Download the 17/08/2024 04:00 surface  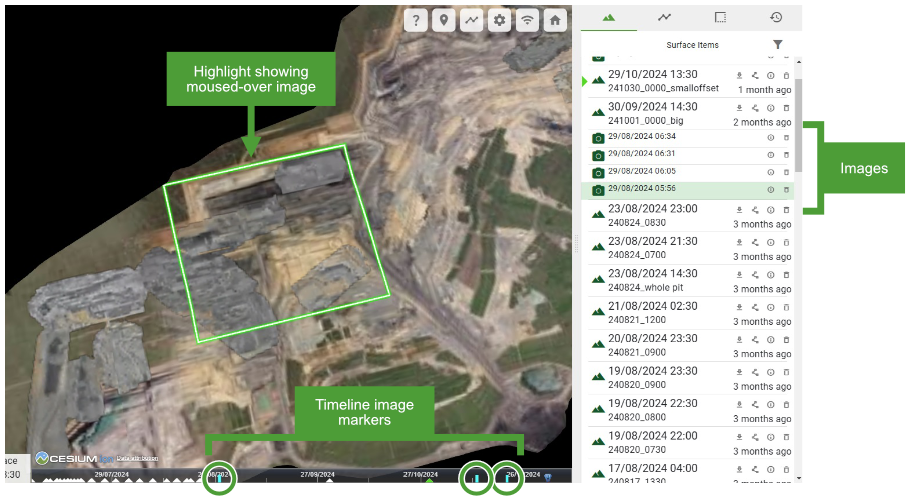click(x=739, y=469)
